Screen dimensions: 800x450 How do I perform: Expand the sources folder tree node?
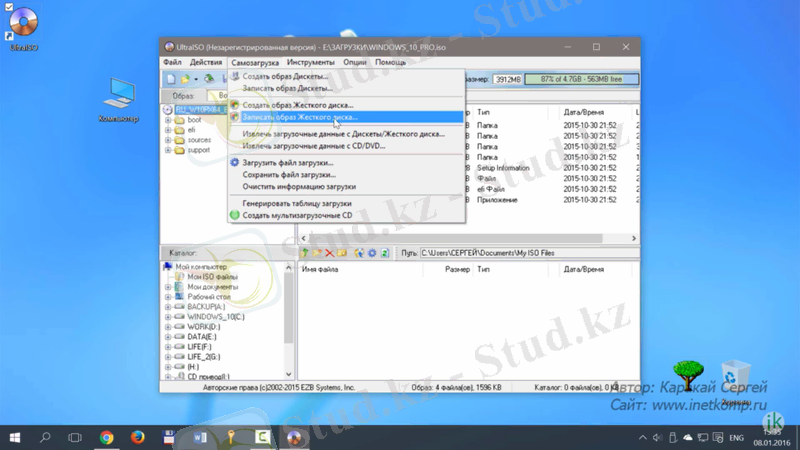coord(168,141)
